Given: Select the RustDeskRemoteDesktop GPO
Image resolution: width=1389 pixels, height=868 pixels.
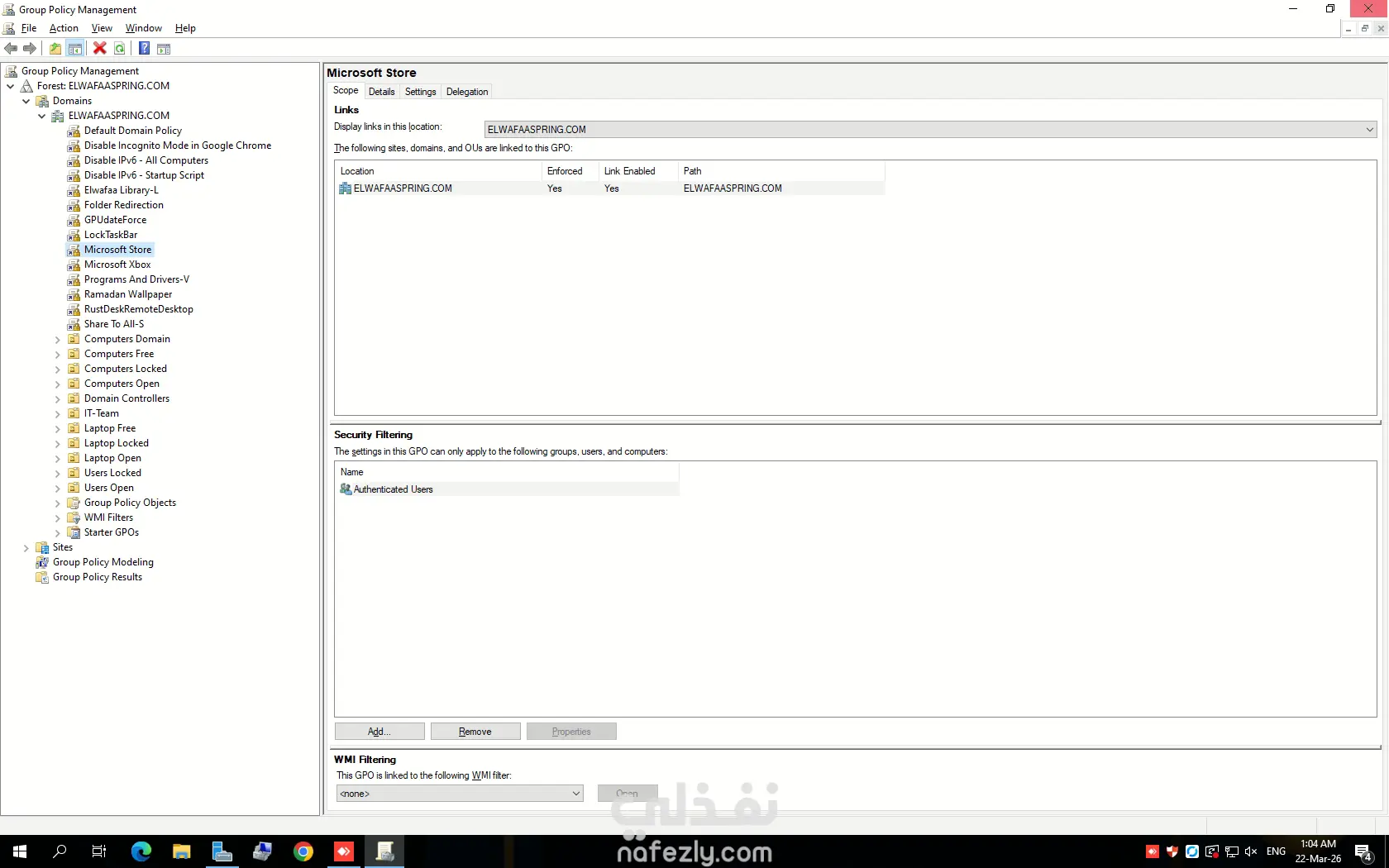Looking at the screenshot, I should 139,309.
